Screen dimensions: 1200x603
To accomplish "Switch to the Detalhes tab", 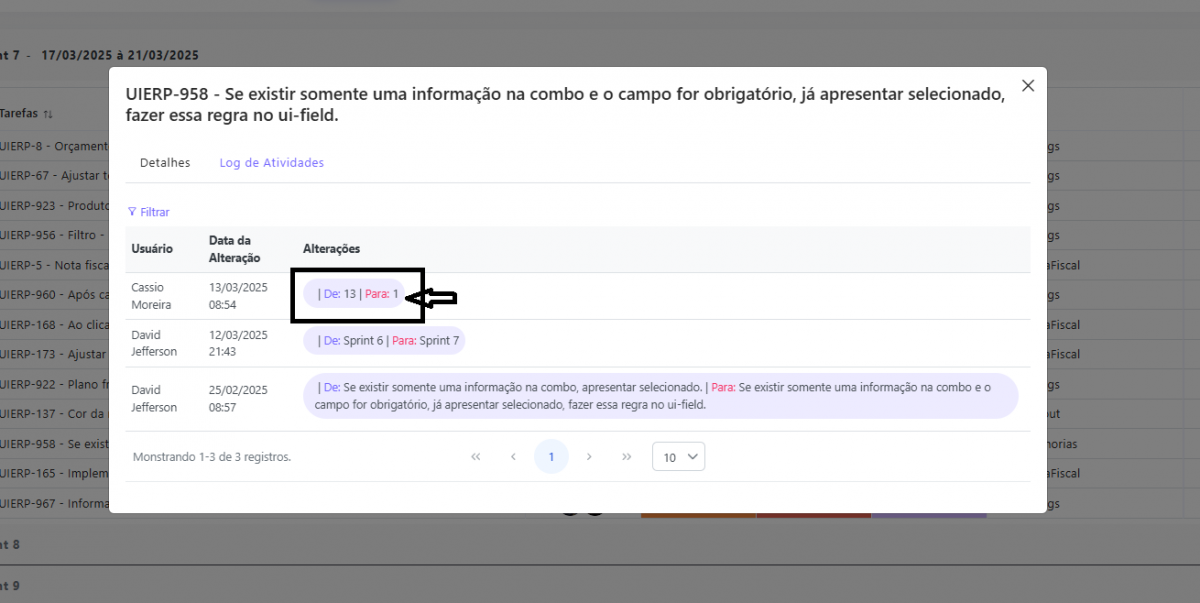I will coord(165,163).
